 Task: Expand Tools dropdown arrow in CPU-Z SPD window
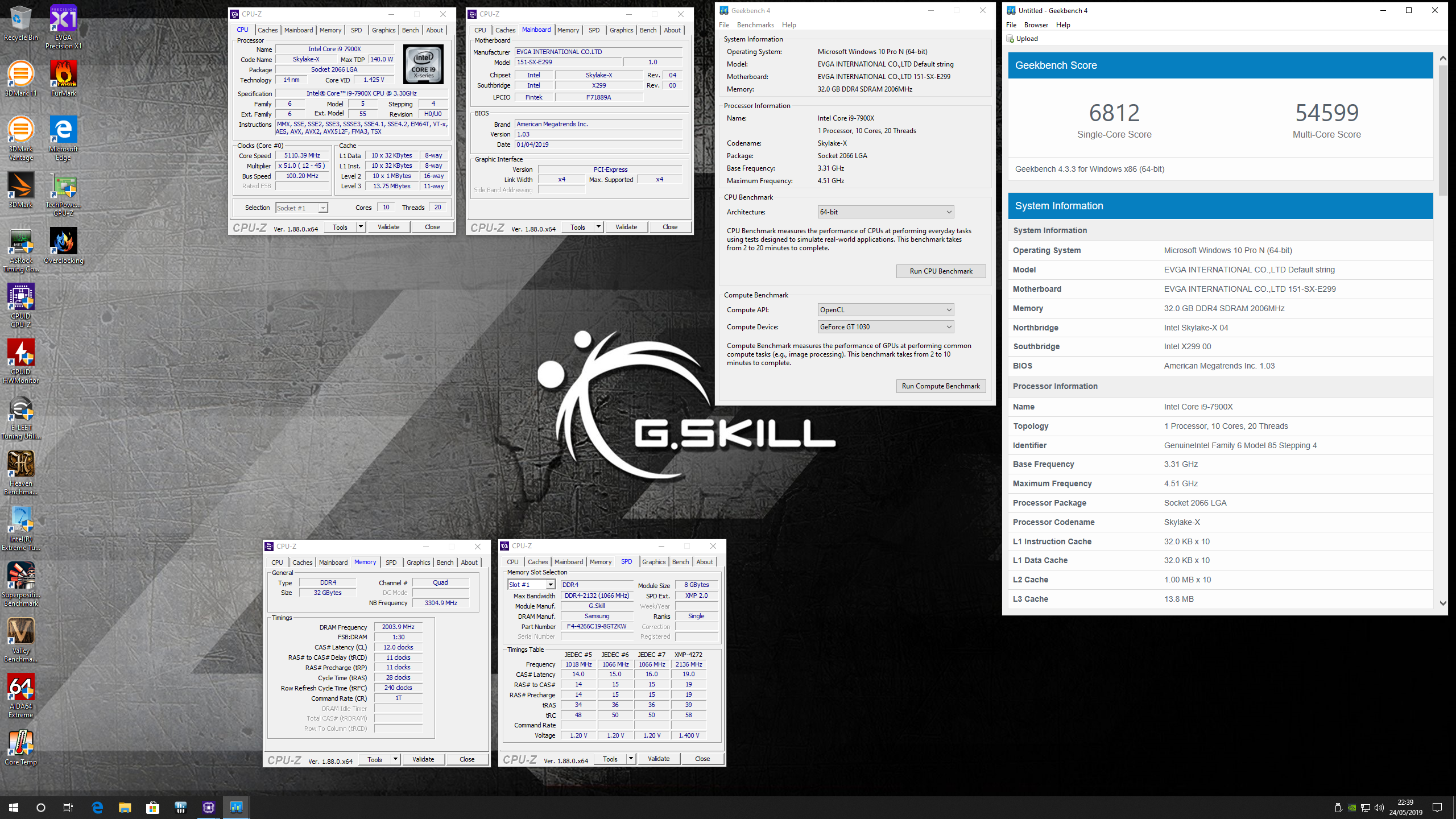631,759
